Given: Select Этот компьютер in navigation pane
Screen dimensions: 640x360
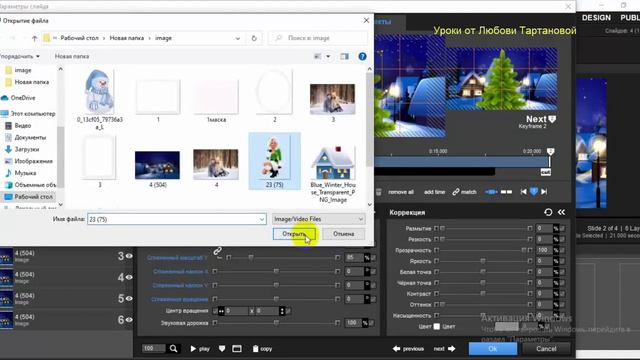Looking at the screenshot, I should tap(33, 113).
